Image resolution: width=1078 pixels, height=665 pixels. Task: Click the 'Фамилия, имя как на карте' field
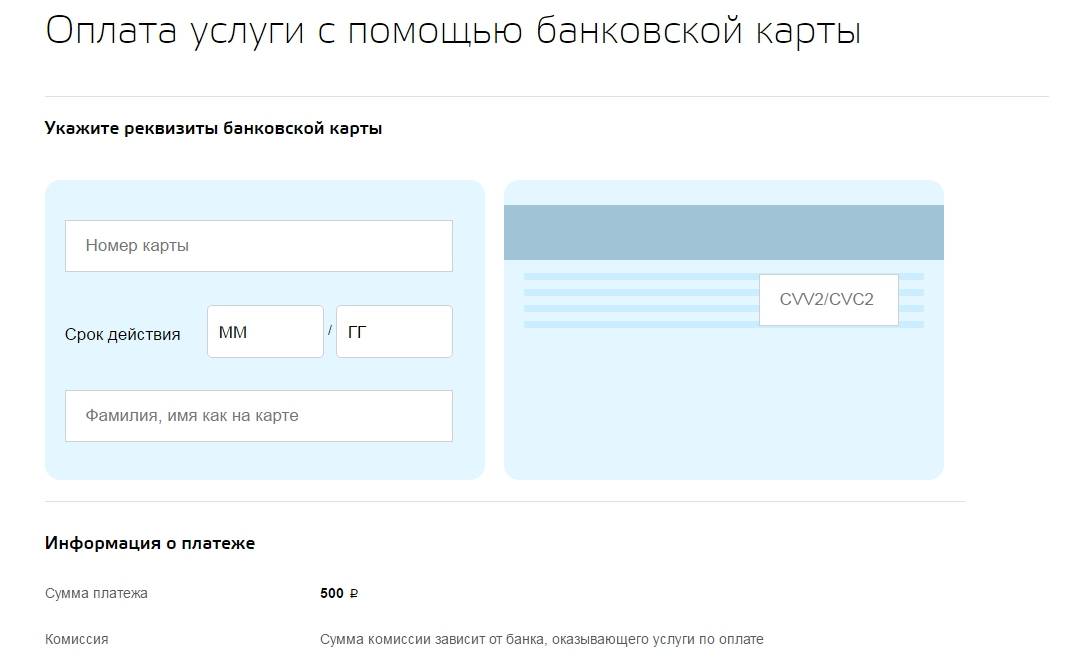[258, 416]
